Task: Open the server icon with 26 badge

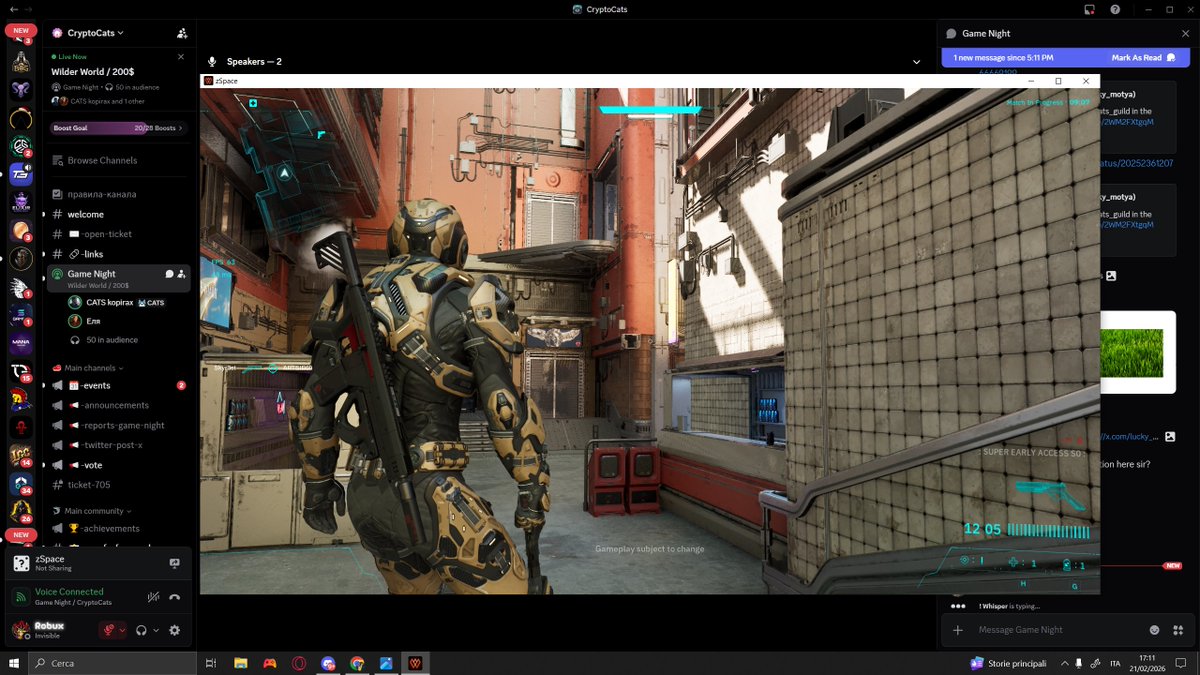Action: [21, 512]
